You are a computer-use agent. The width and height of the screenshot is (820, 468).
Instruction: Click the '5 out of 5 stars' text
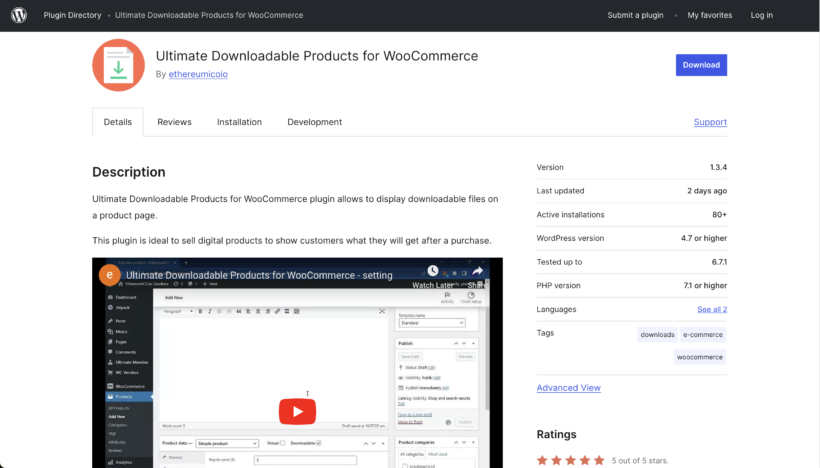(640, 461)
